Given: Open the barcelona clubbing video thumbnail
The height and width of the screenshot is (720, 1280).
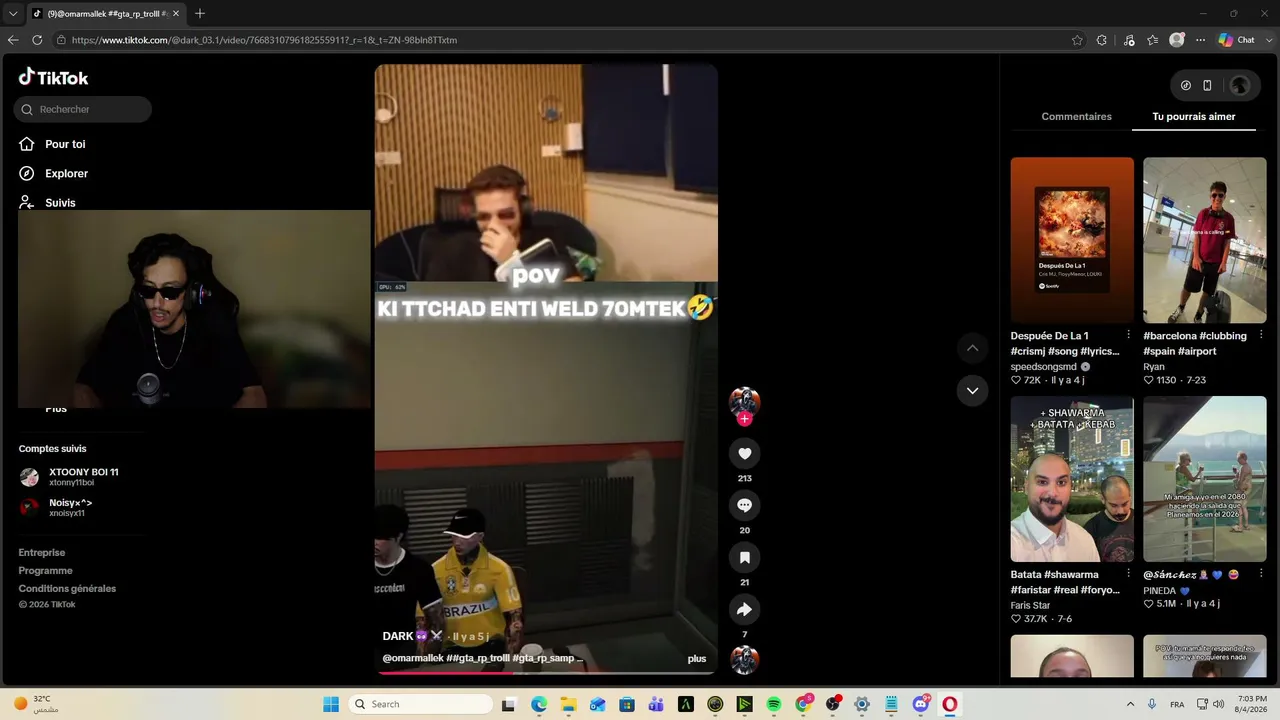Looking at the screenshot, I should (x=1205, y=240).
